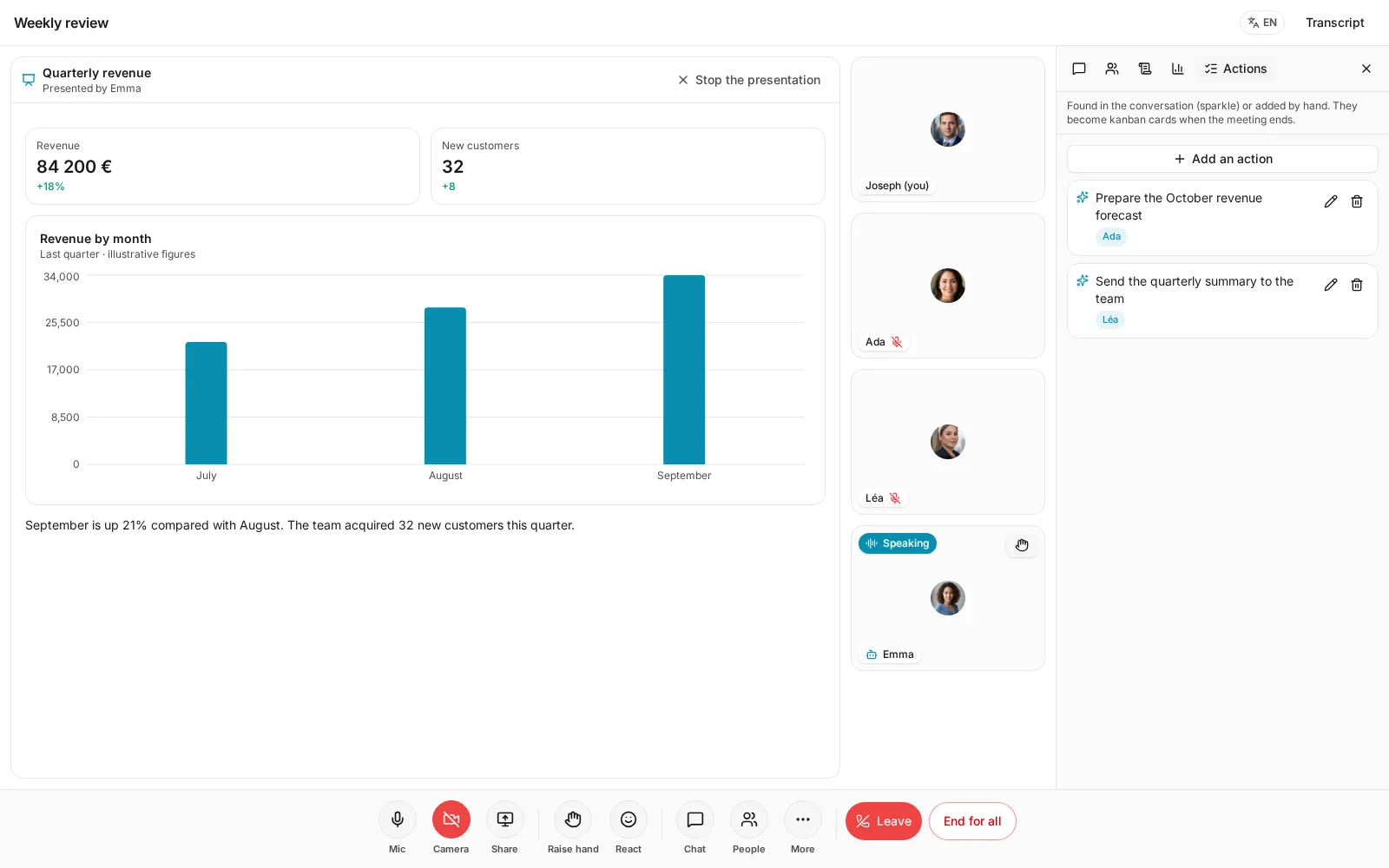Edit the quarterly summary action
Viewport: 1389px width, 868px height.
(1331, 285)
